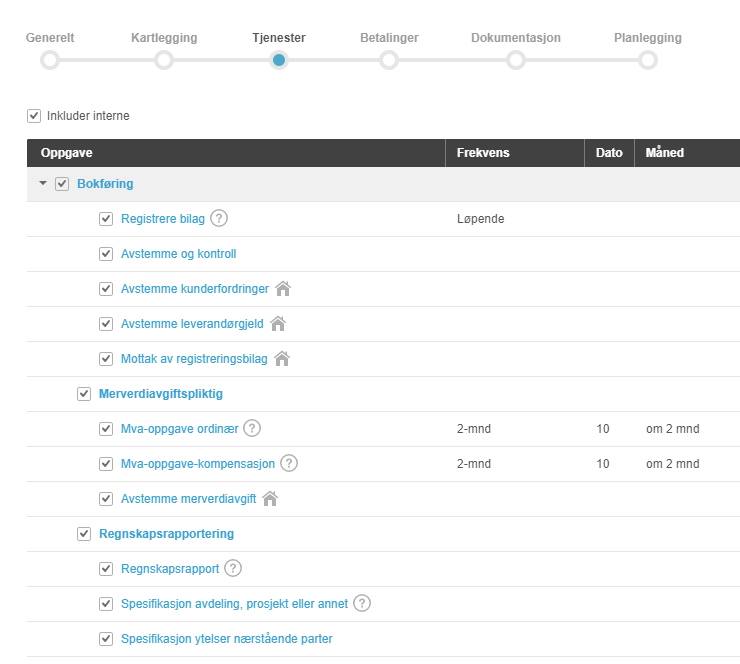This screenshot has width=740, height=664.
Task: Click house icon beside Avstemme leverandørgjeld
Action: [278, 323]
